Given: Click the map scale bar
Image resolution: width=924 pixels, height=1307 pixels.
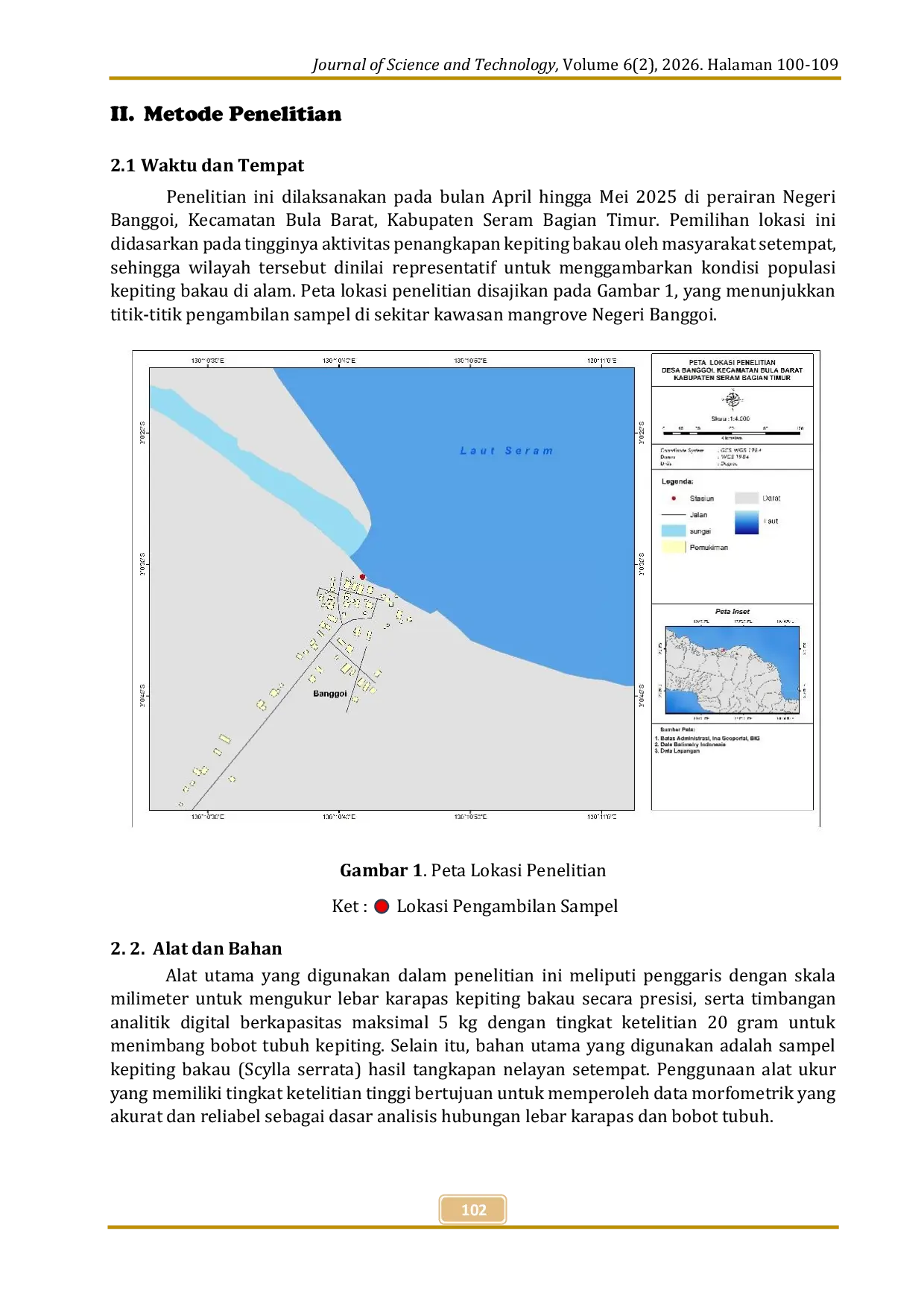Looking at the screenshot, I should click(732, 431).
